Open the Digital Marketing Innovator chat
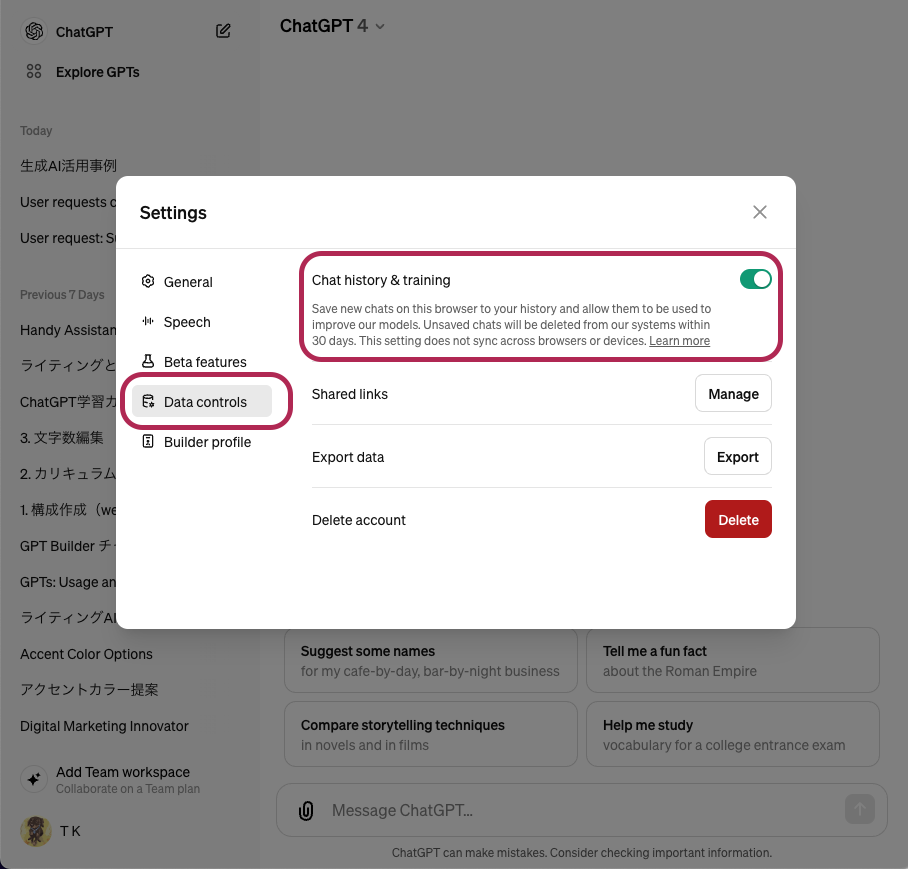The image size is (908, 869). coord(104,726)
